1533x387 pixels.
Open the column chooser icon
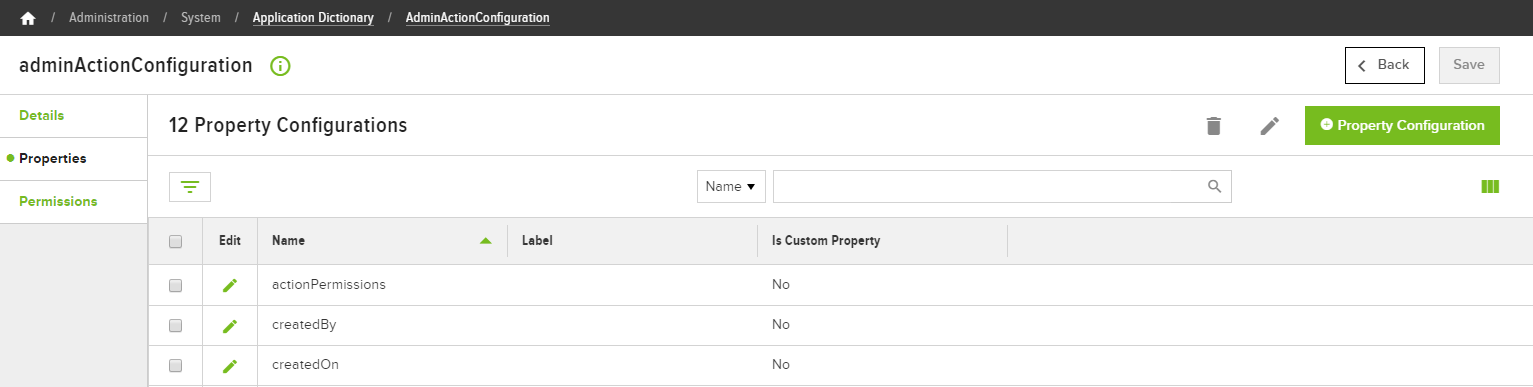[1490, 186]
